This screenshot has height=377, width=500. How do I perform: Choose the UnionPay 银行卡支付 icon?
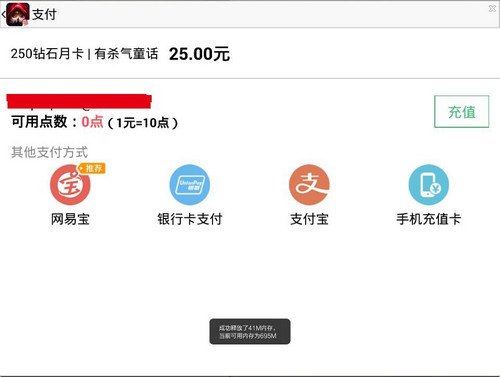tap(190, 184)
